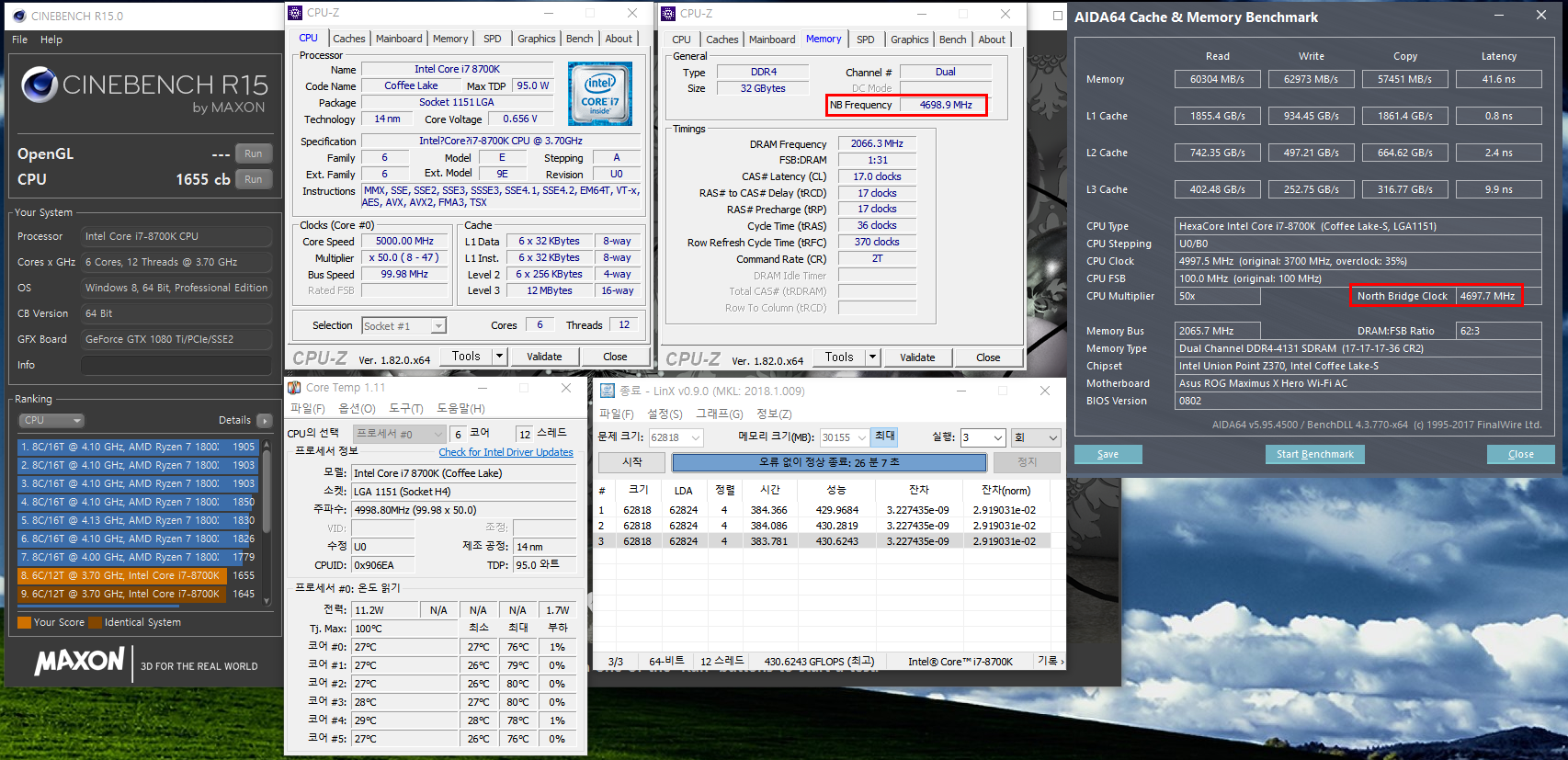Open Details arrow in Ranking panel
Screen dimensions: 1568x760
pos(265,421)
